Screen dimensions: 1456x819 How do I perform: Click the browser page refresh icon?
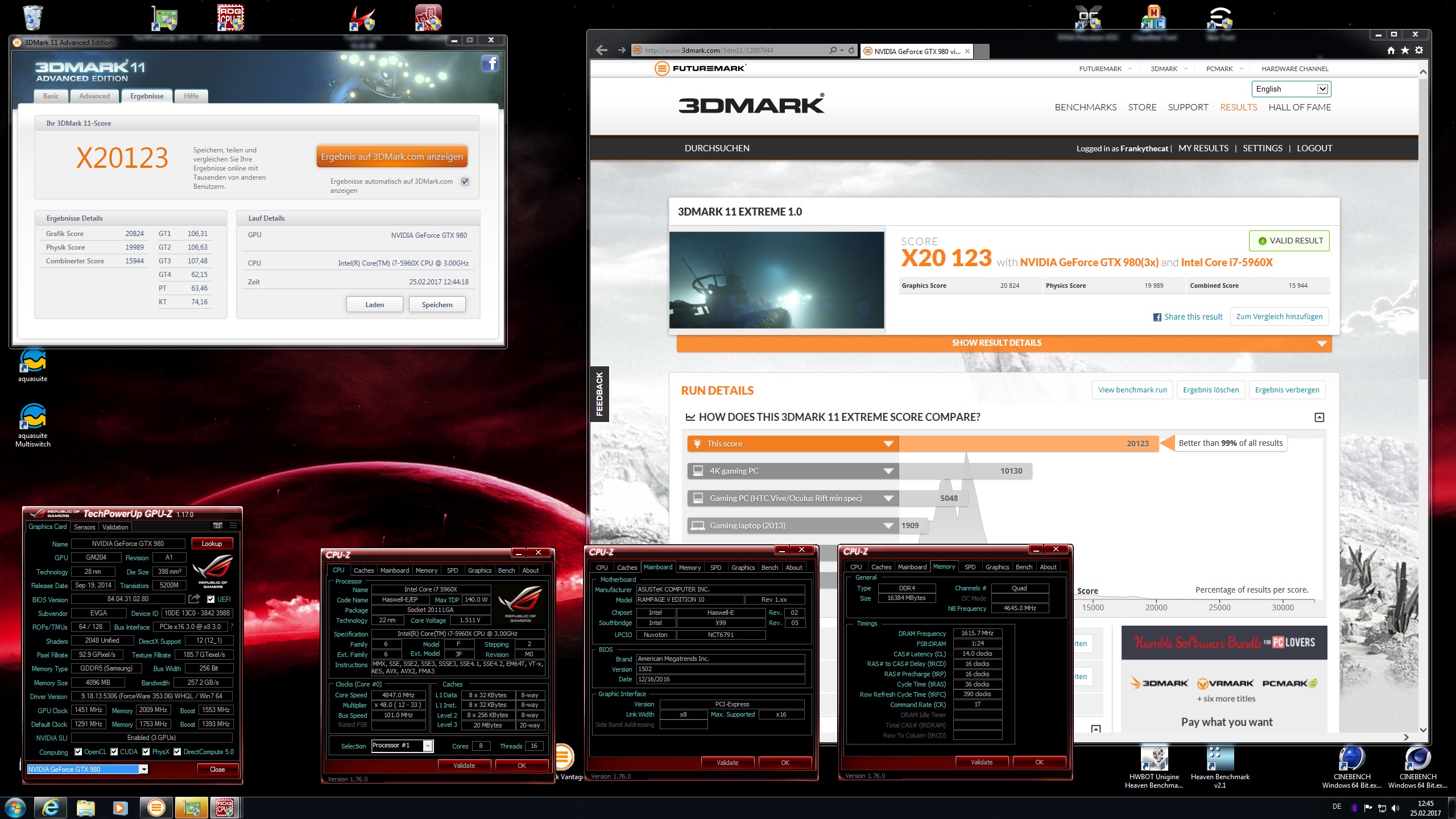click(851, 51)
